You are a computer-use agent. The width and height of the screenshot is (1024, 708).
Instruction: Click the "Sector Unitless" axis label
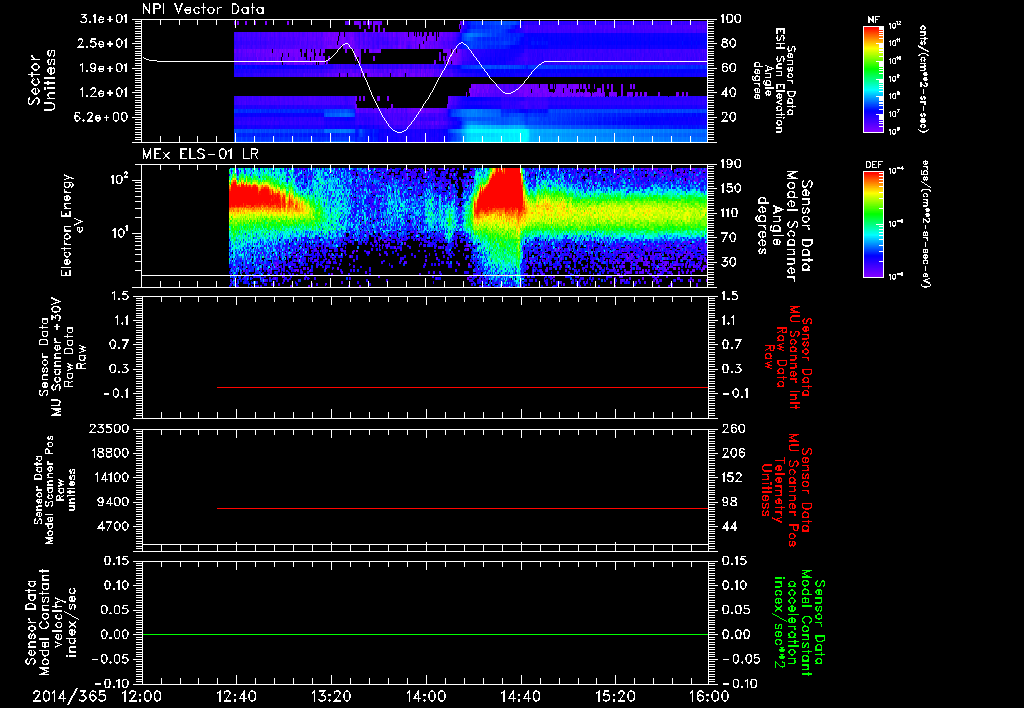click(42, 80)
